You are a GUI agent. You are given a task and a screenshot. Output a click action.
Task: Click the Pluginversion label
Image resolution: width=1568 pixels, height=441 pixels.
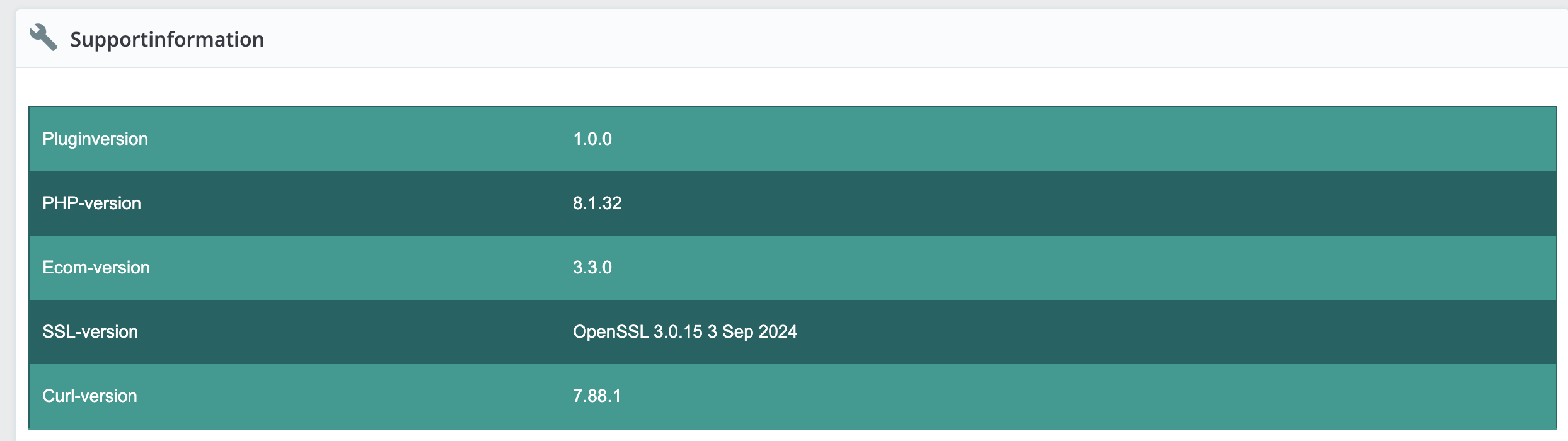[x=95, y=139]
